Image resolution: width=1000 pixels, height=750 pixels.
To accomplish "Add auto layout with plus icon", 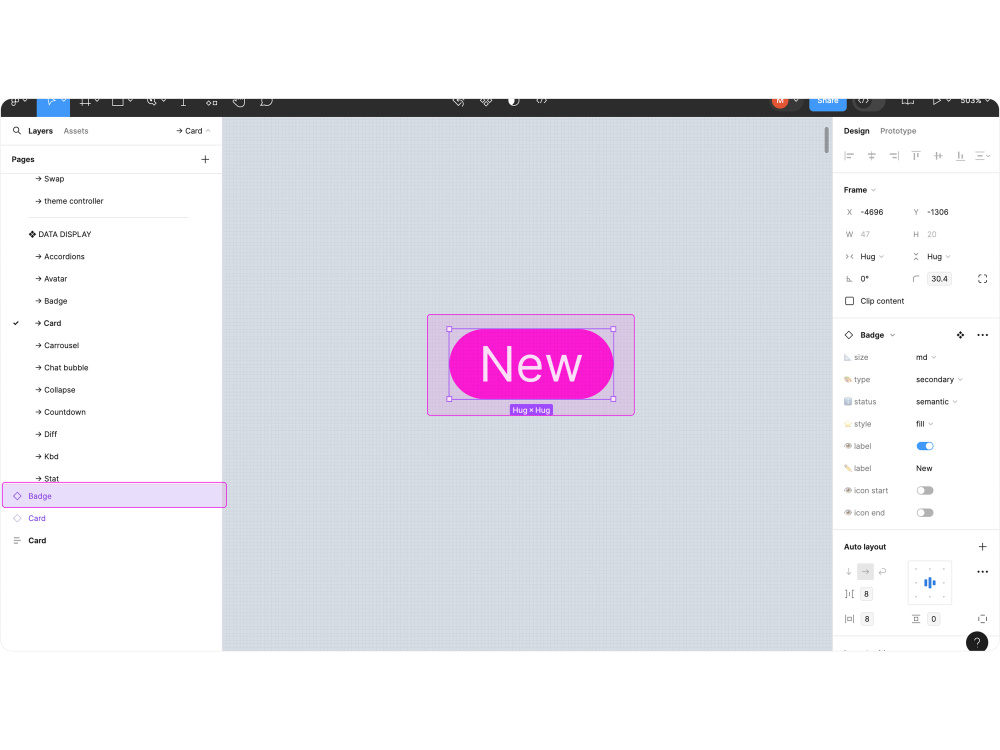I will click(982, 547).
